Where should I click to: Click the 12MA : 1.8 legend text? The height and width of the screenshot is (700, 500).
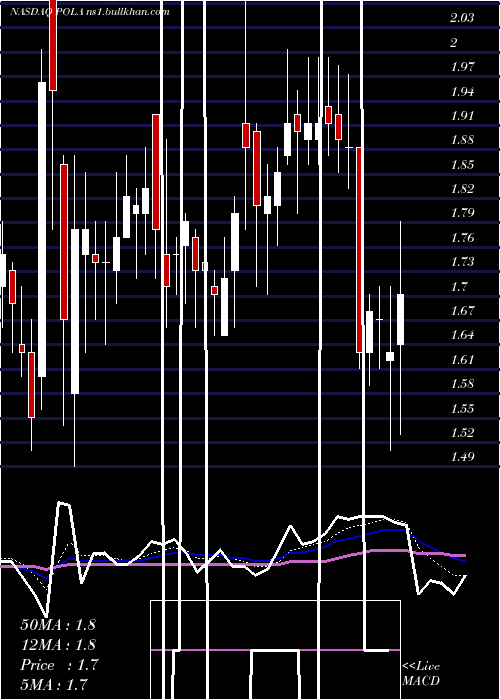tap(58, 645)
